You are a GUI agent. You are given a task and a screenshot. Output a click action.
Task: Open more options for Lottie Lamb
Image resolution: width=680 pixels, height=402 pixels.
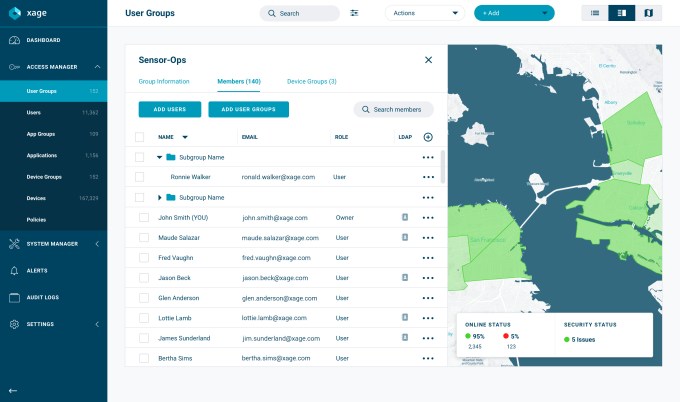click(x=428, y=318)
